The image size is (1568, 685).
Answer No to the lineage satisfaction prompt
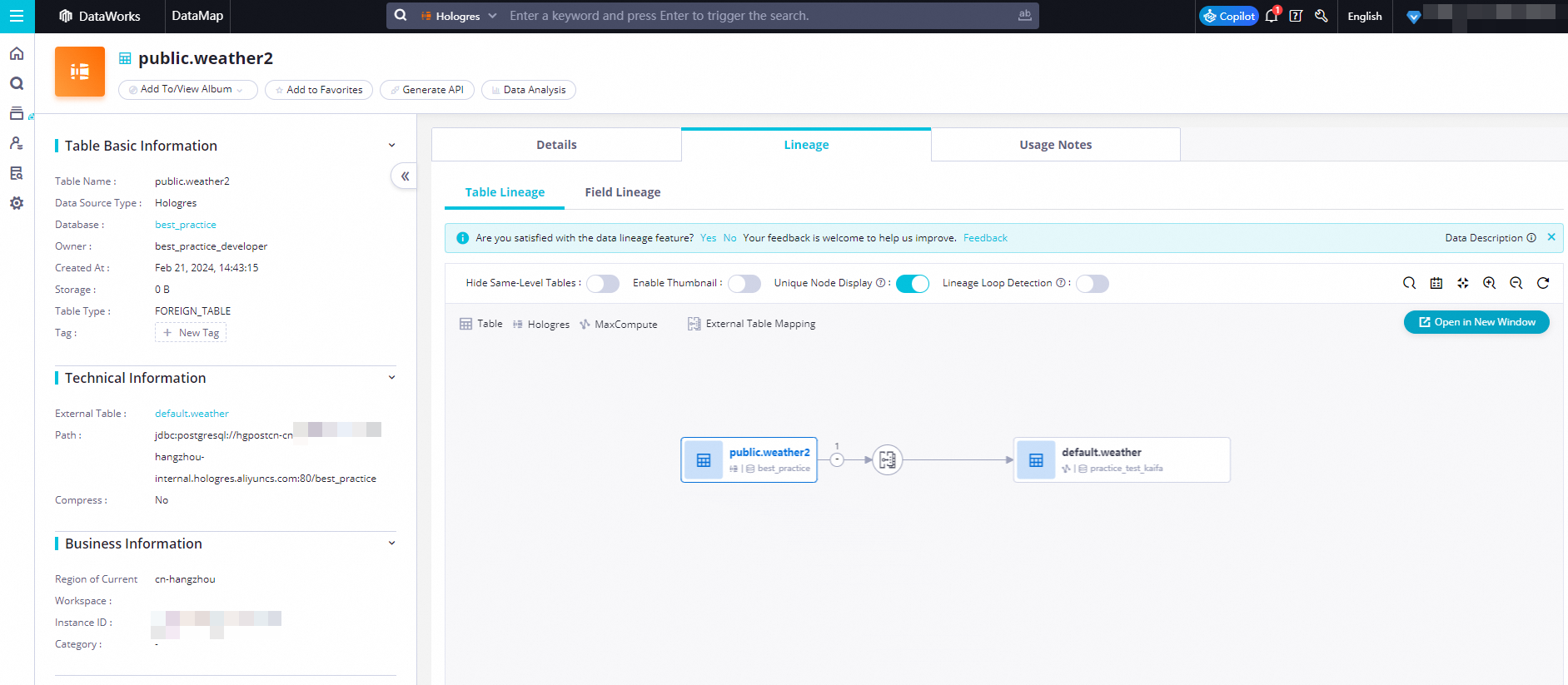click(730, 238)
